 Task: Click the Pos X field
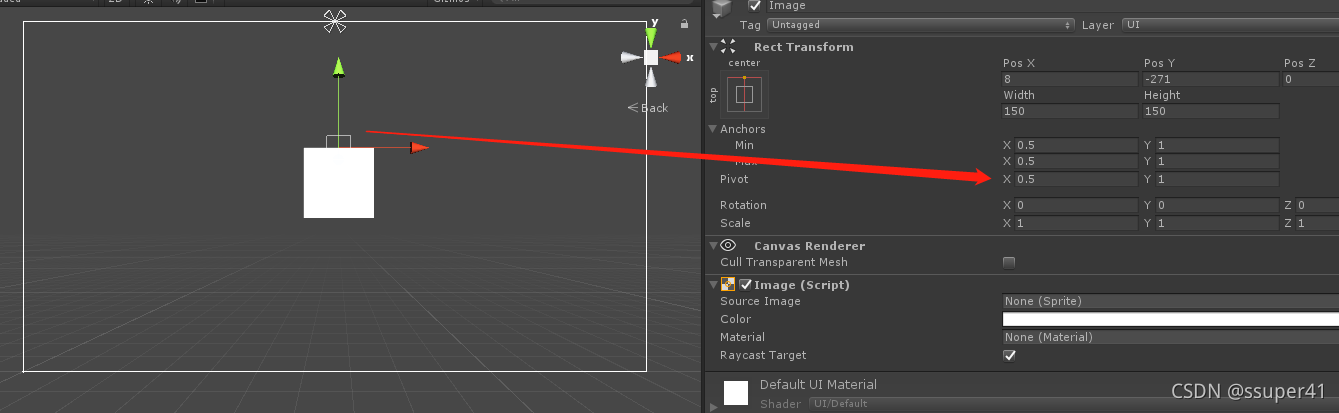coord(1070,79)
